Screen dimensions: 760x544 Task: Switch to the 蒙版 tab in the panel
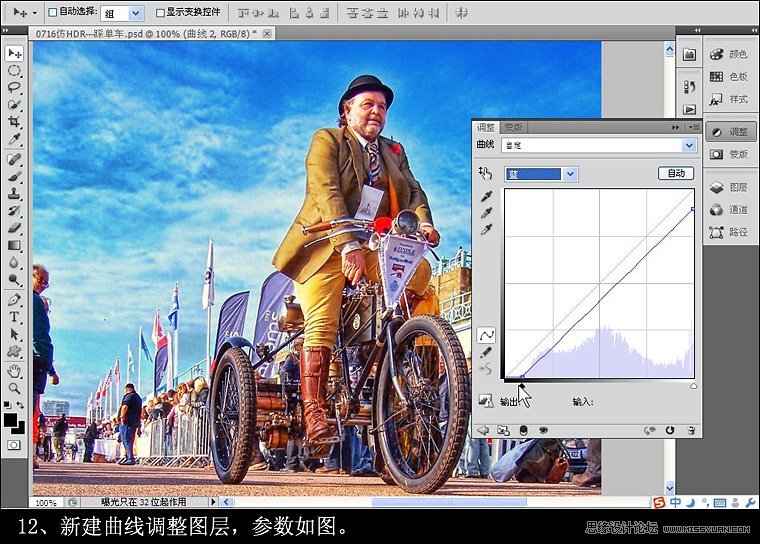(x=513, y=127)
